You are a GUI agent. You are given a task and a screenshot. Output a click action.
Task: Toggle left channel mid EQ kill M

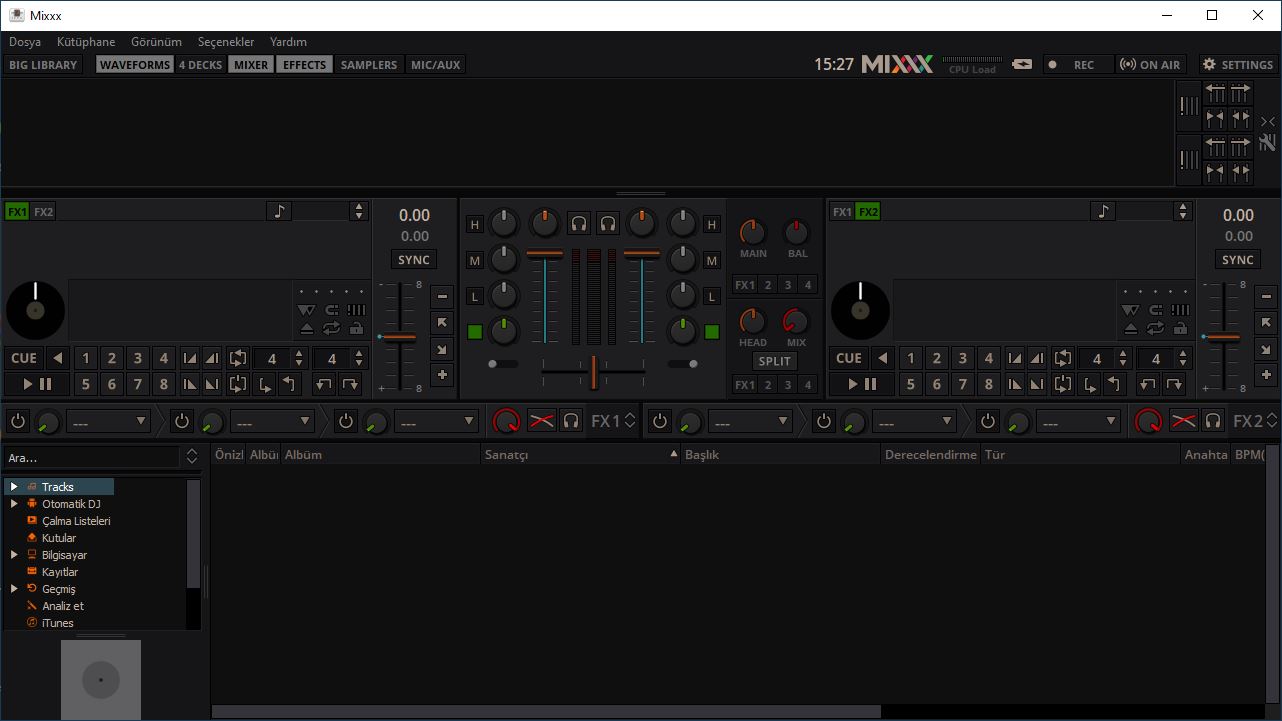pos(474,261)
